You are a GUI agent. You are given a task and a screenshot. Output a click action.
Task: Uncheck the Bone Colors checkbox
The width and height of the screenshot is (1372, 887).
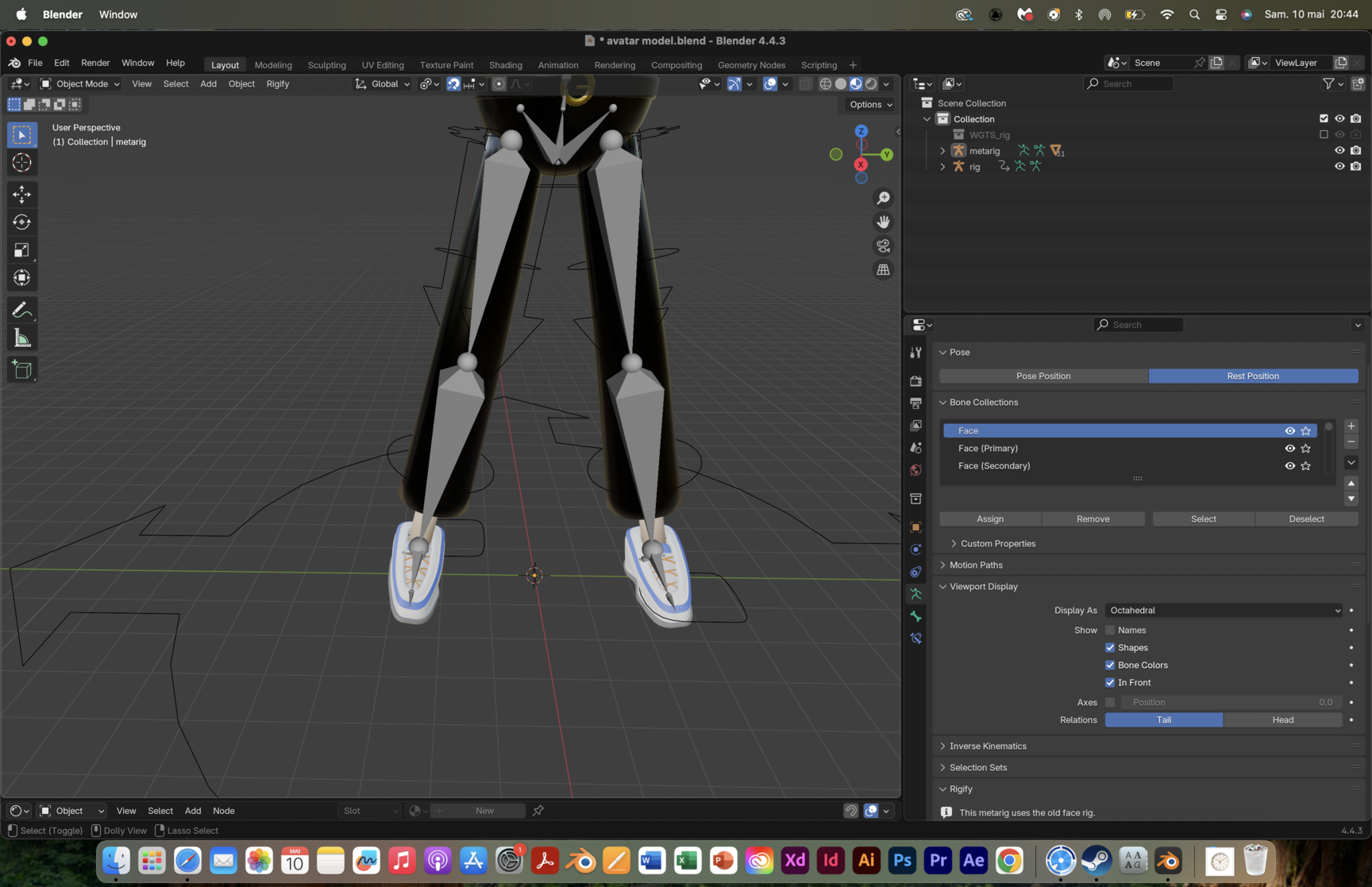(x=1110, y=665)
